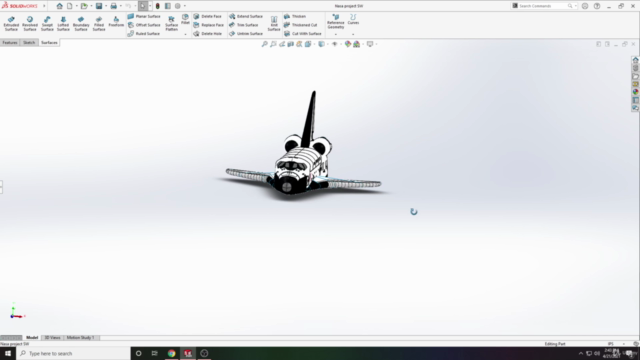Switch to the Surfaces tab

pos(49,42)
